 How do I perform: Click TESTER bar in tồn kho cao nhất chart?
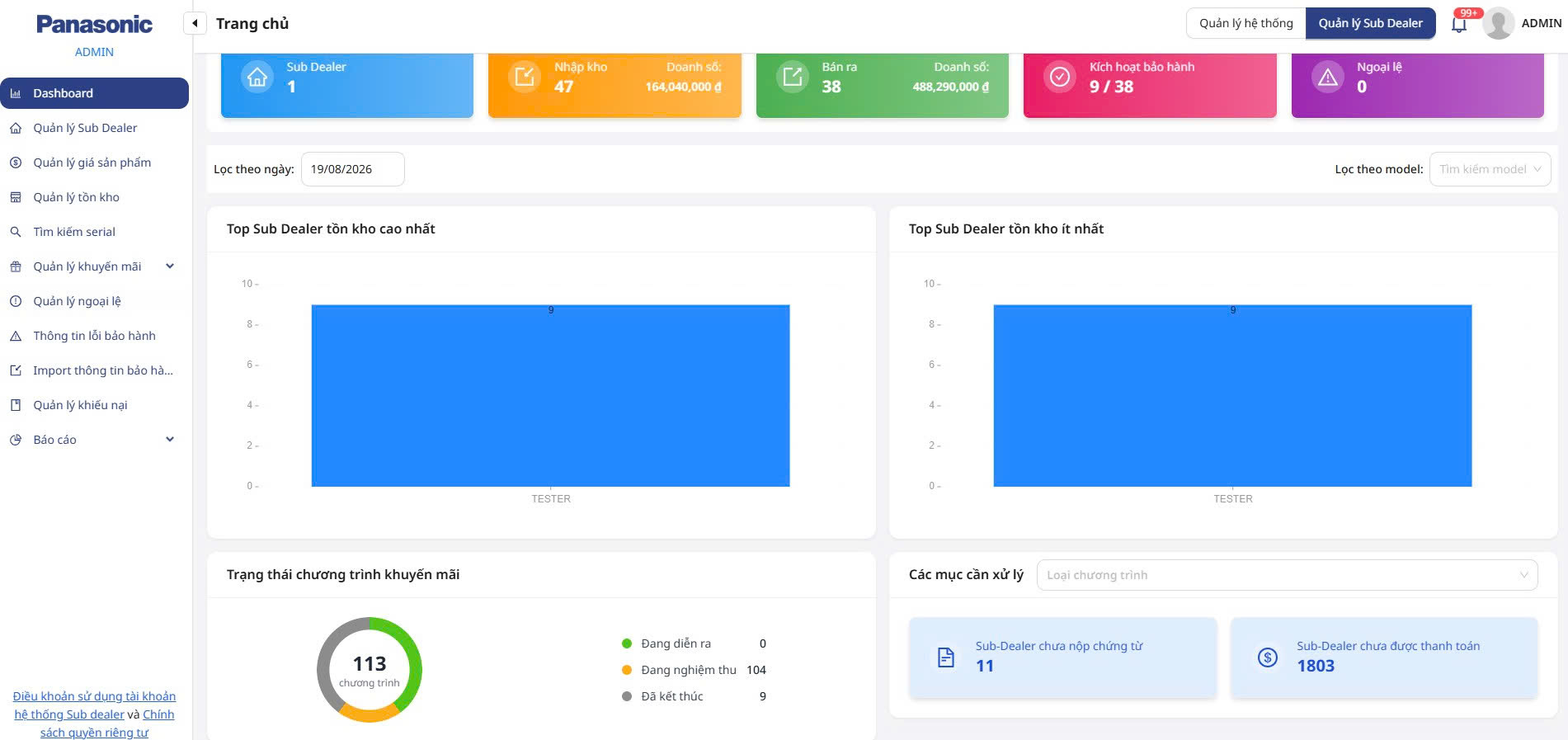pos(550,396)
